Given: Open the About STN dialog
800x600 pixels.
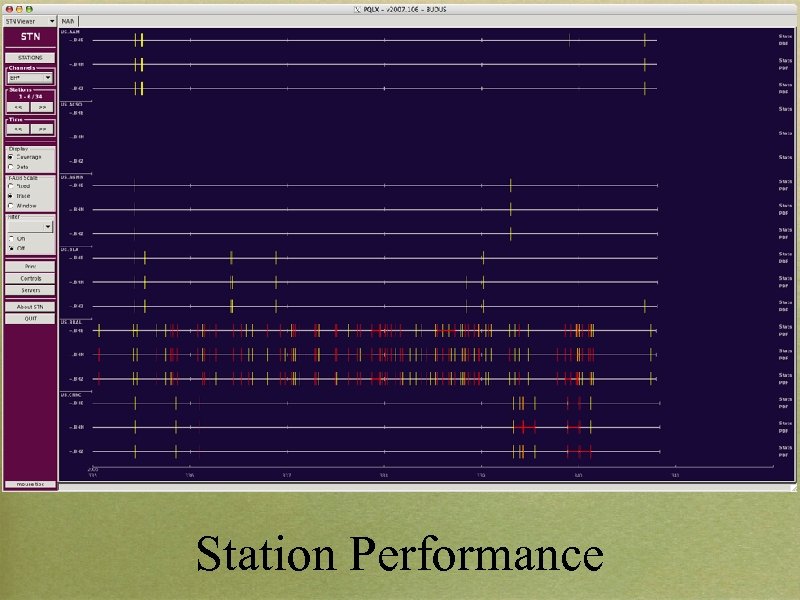Looking at the screenshot, I should pyautogui.click(x=31, y=306).
